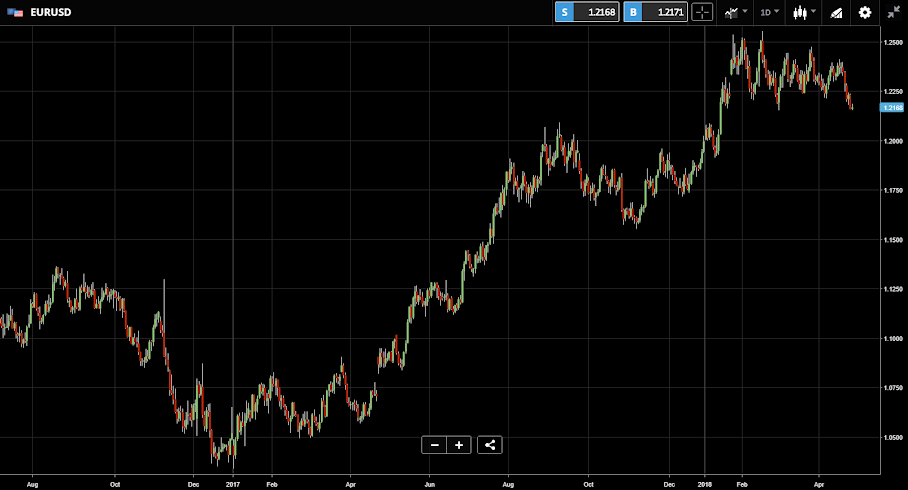Click the Sell button at 1.2168
Viewport: 908px width, 490px height.
coord(587,12)
